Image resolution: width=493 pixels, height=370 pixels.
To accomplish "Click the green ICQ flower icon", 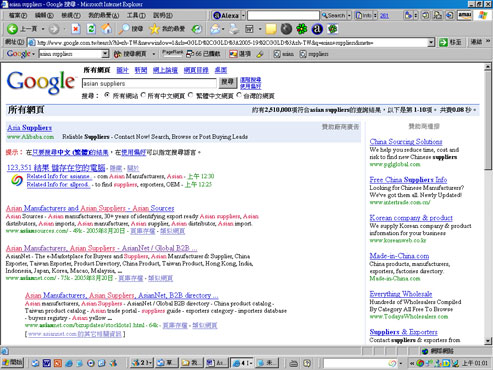I will point(302,29).
